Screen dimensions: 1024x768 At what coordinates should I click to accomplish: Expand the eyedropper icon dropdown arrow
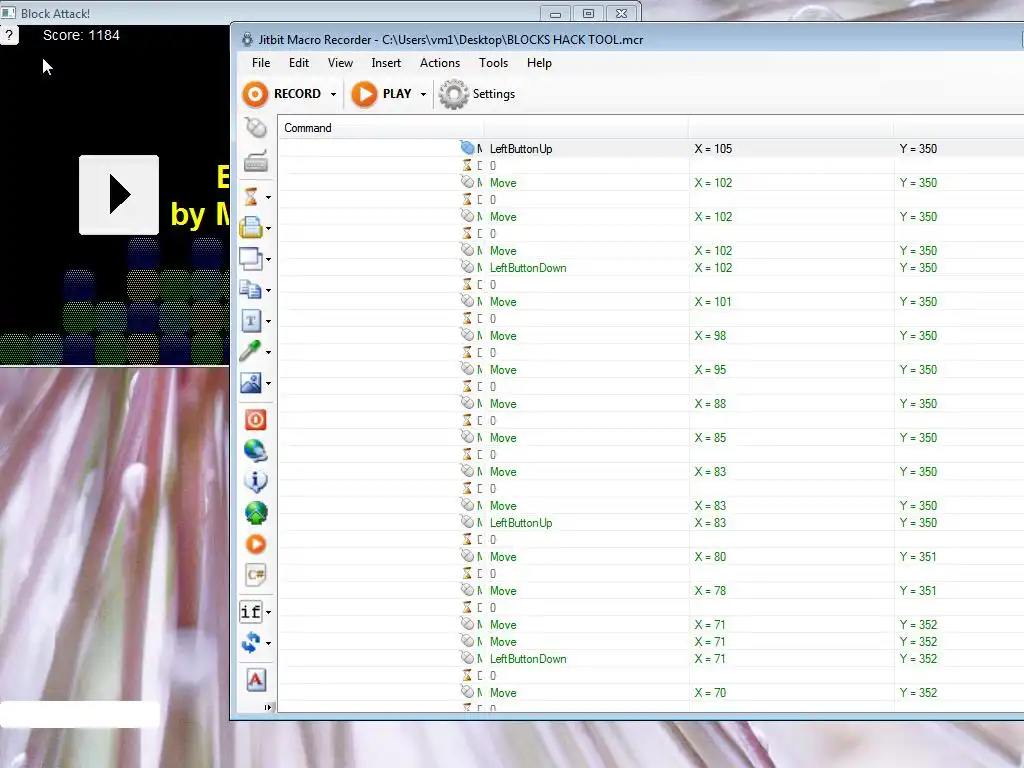pos(268,353)
